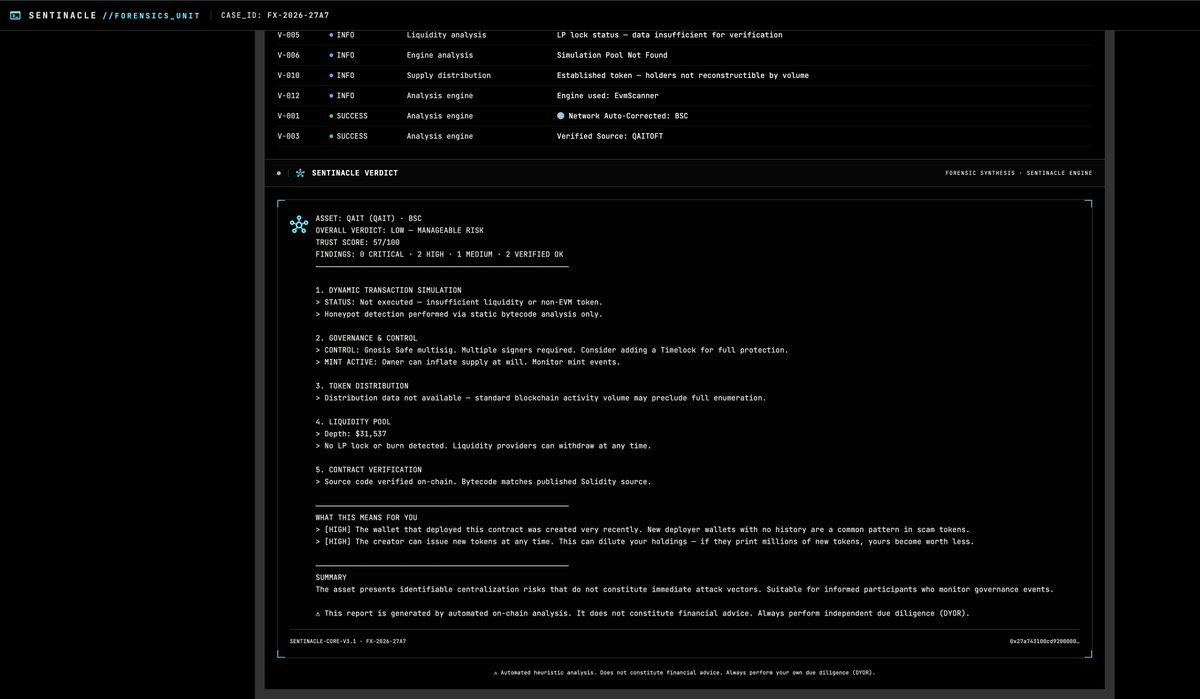This screenshot has width=1200, height=699.
Task: Click the FINDINGS summary line
Action: tap(439, 254)
